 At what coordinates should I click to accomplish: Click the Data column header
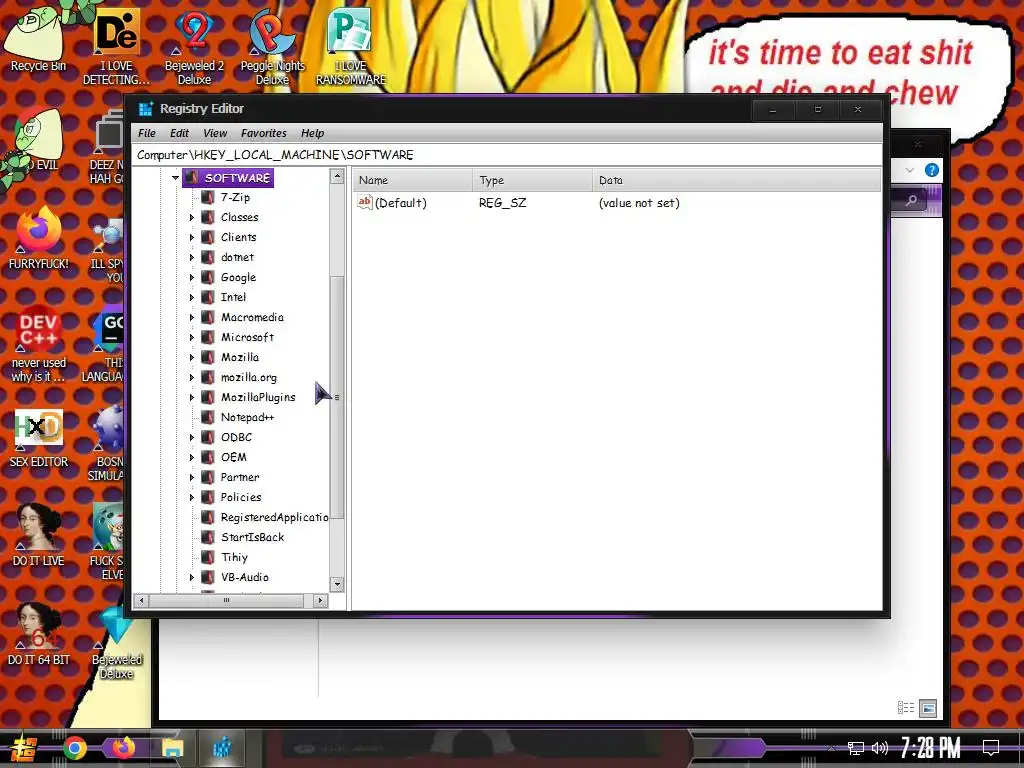coord(737,180)
